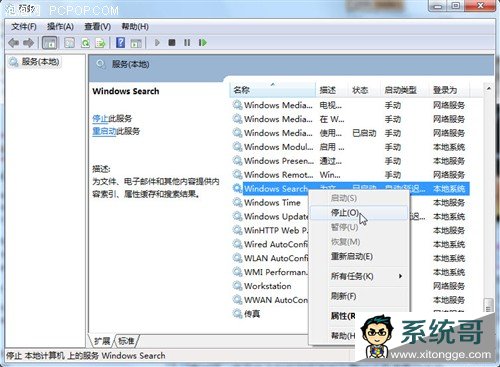This screenshot has height=367, width=500.
Task: Click gear icon of Windows Modules row
Action: coord(237,147)
